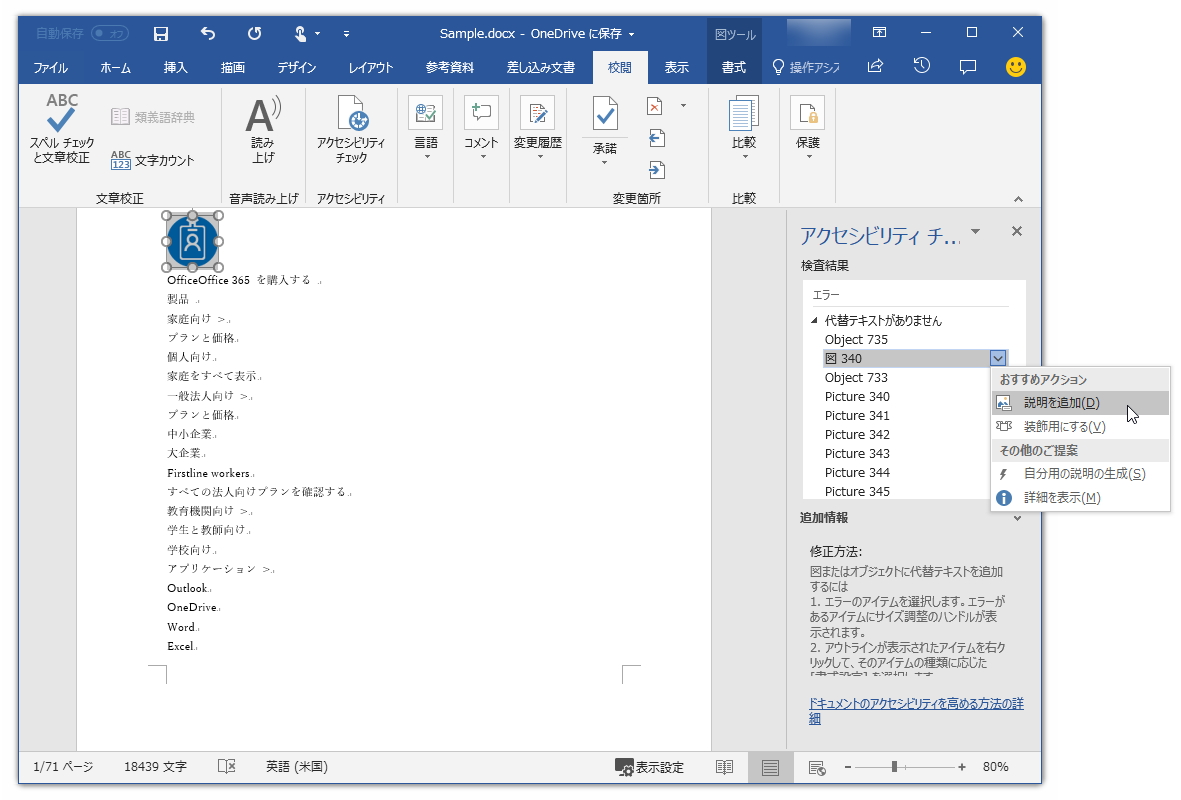Switch to 閲覧モード in the status bar
The width and height of the screenshot is (1181, 800).
[723, 767]
